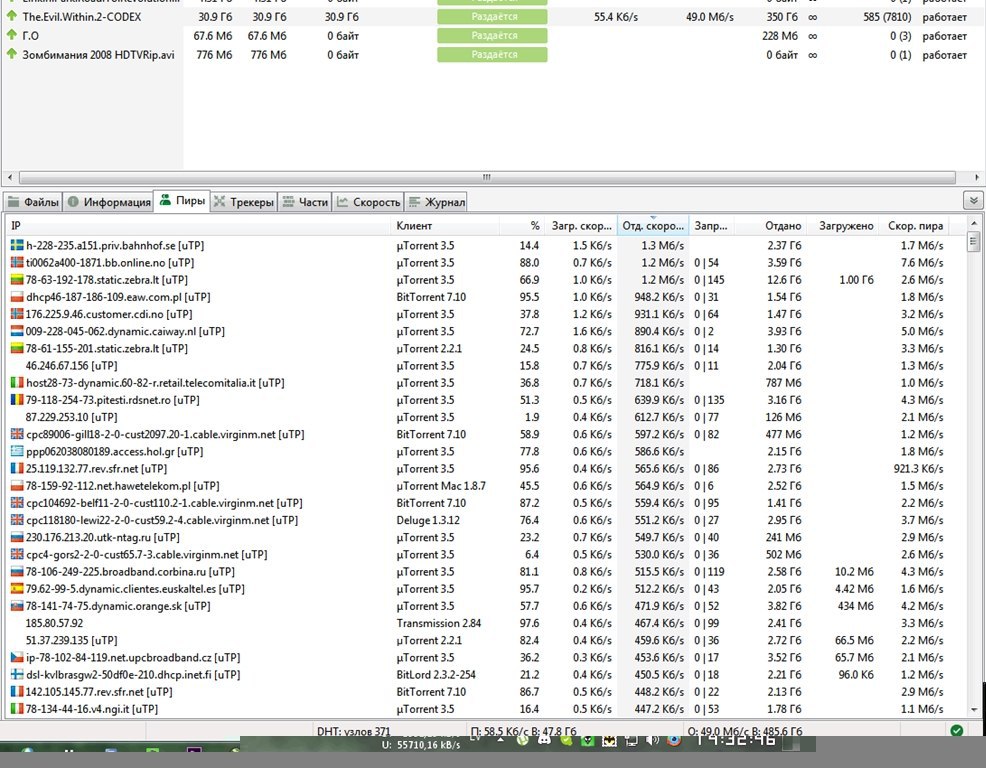Click the Раздаётся progress bar of Зомбимания 2008 HDTVRip.avi
The image size is (986, 768).
tap(492, 54)
